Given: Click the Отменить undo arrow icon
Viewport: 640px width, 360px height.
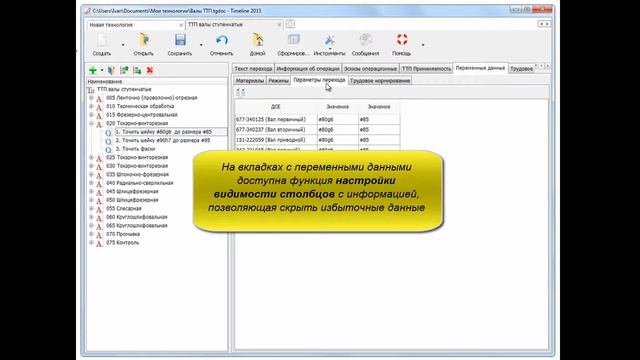Looking at the screenshot, I should click(x=222, y=40).
